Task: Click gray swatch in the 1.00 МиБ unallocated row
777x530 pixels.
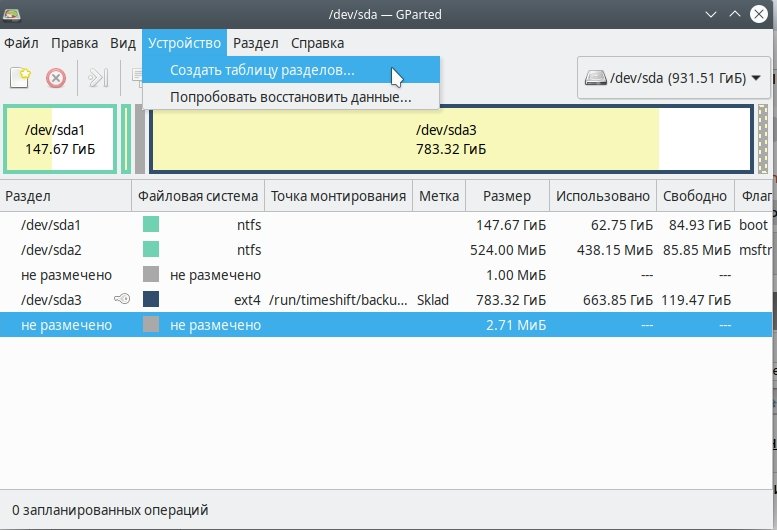Action: (x=151, y=274)
